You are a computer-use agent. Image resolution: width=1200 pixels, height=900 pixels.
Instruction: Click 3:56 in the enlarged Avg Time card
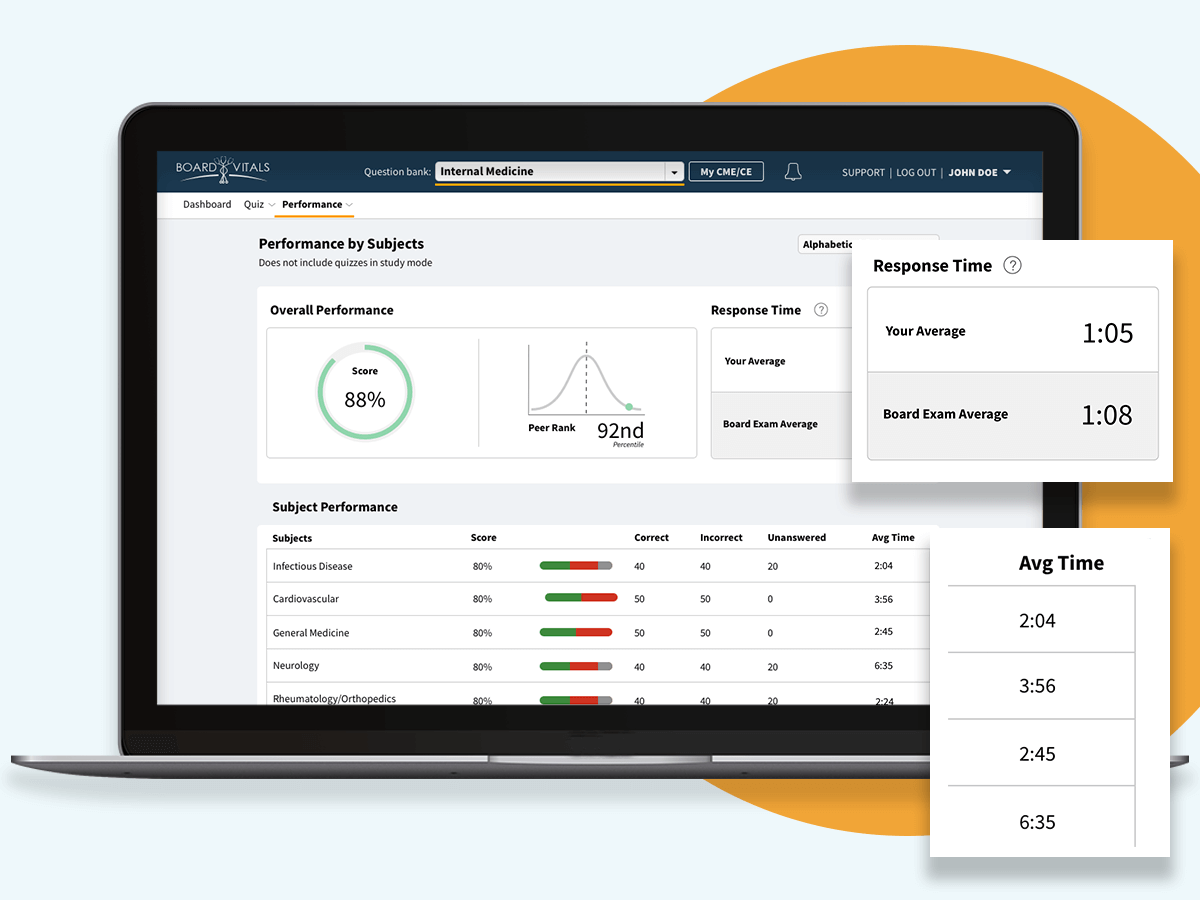pos(1037,687)
